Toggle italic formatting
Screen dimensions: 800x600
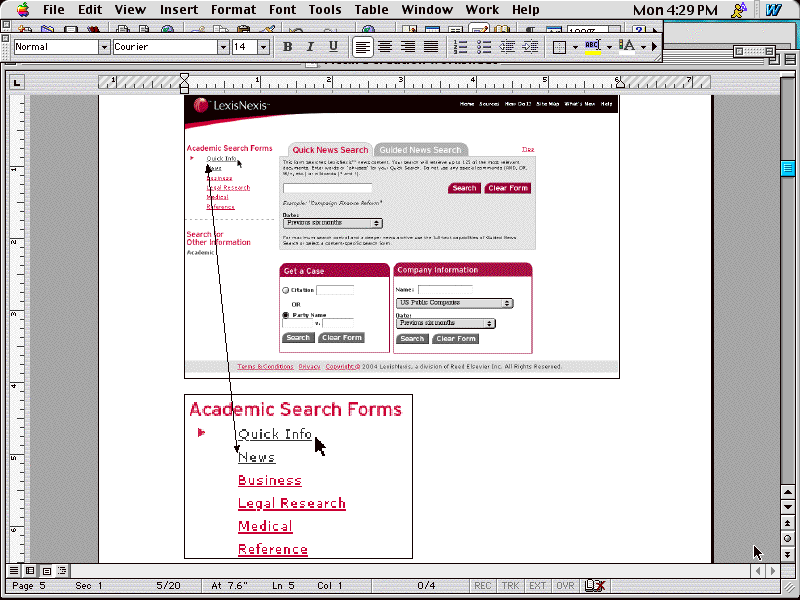310,47
